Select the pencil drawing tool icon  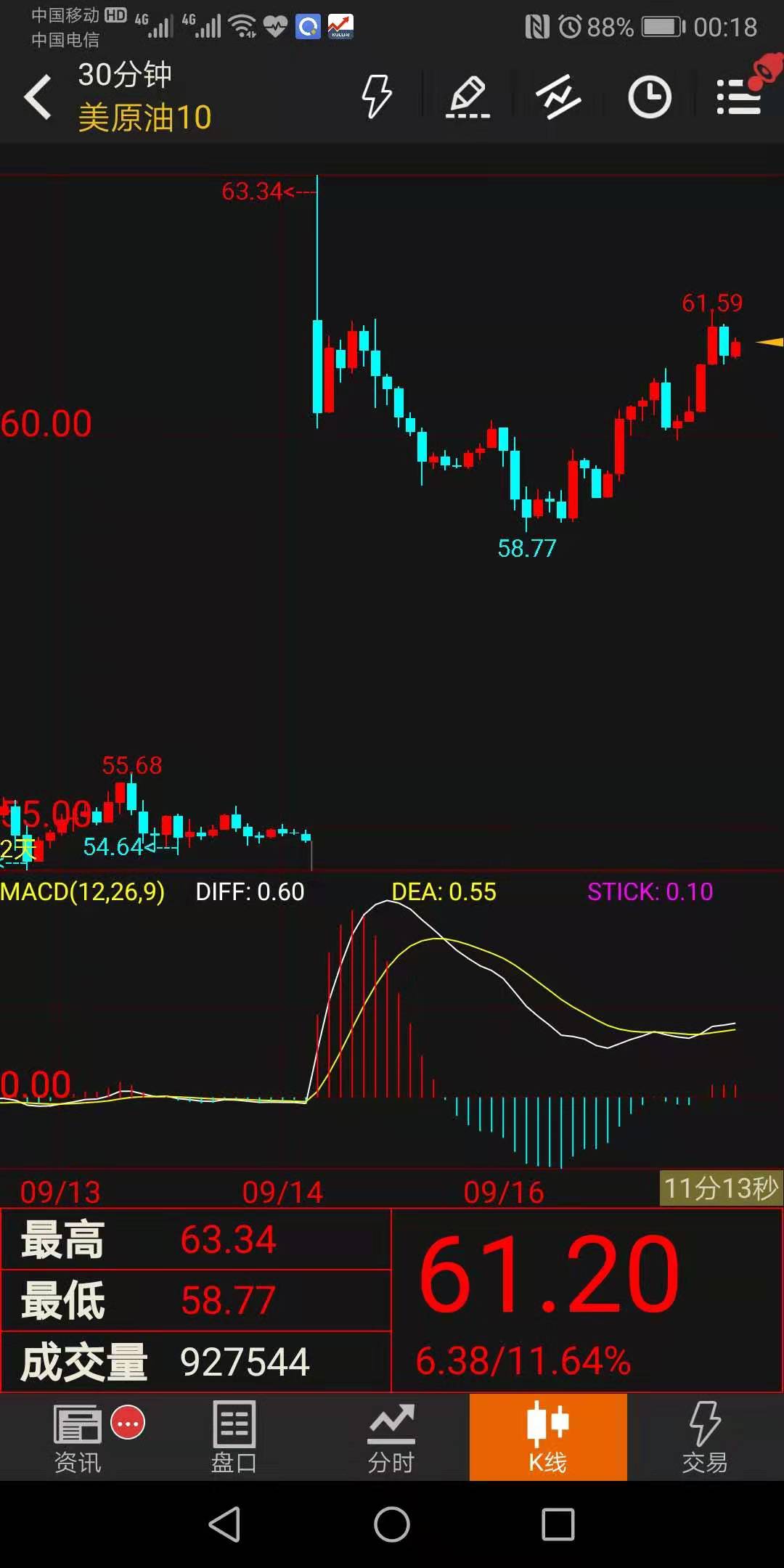tap(467, 97)
